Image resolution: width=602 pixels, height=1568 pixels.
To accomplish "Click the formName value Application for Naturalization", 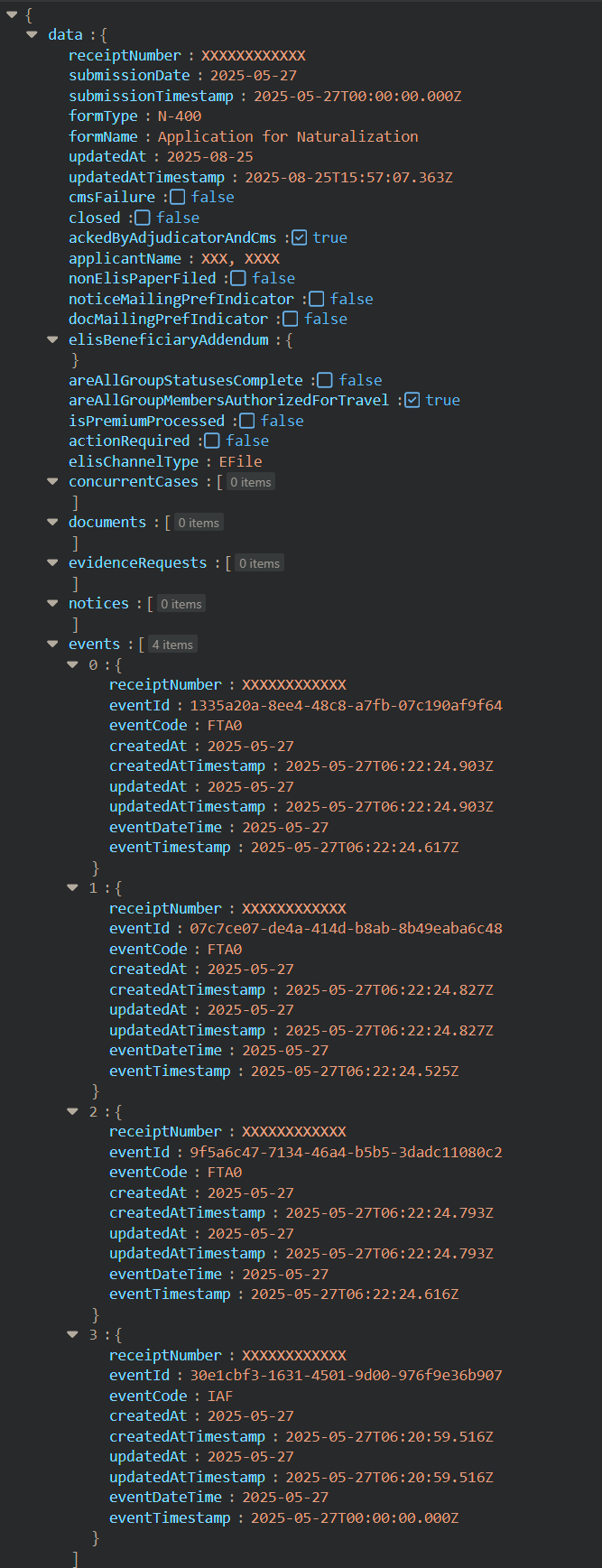I will [288, 136].
